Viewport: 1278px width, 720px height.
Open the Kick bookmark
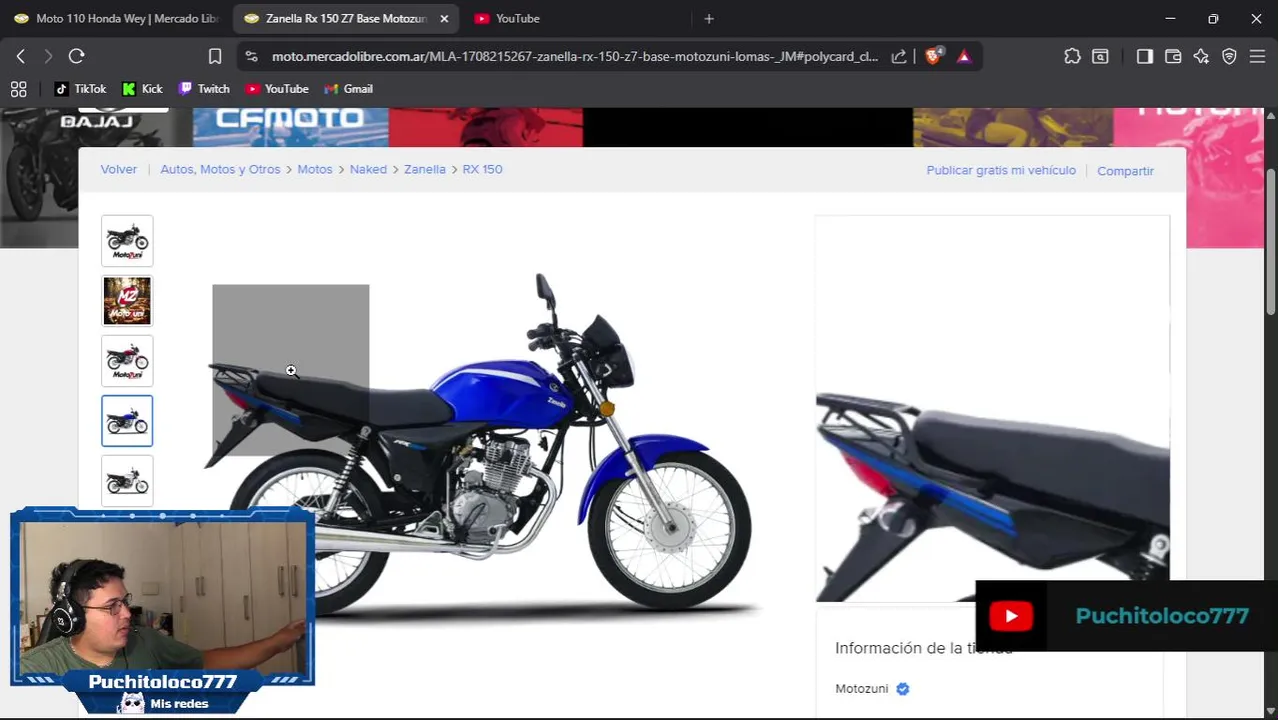point(142,89)
